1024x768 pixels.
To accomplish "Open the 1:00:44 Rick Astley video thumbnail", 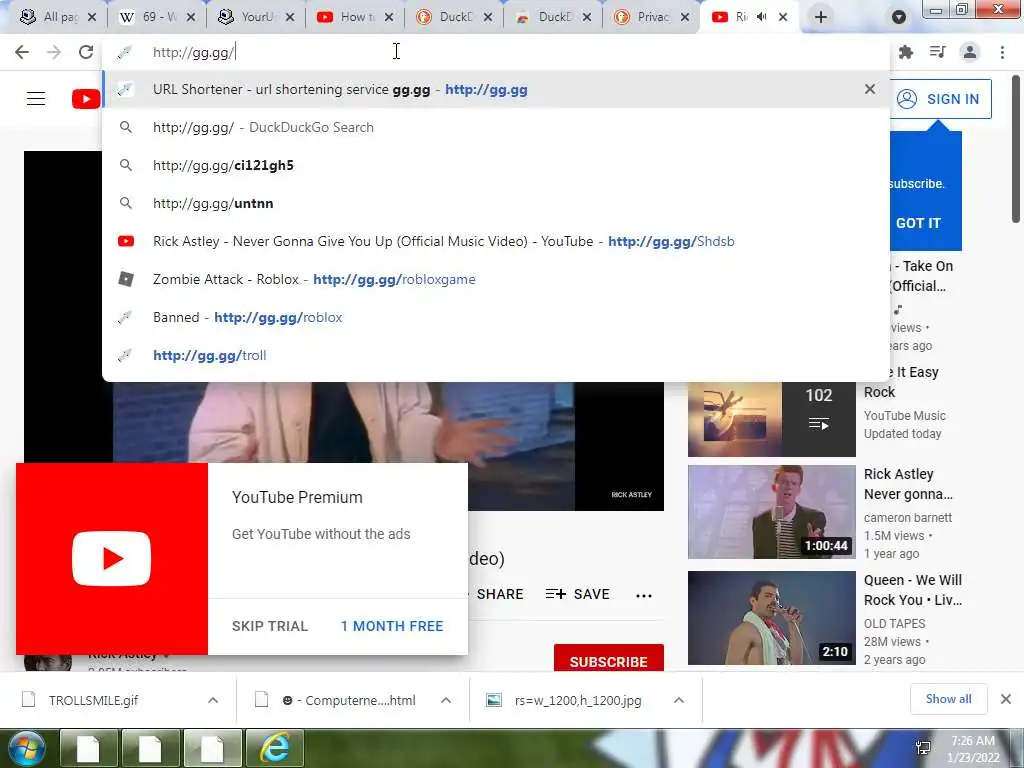I will (771, 512).
